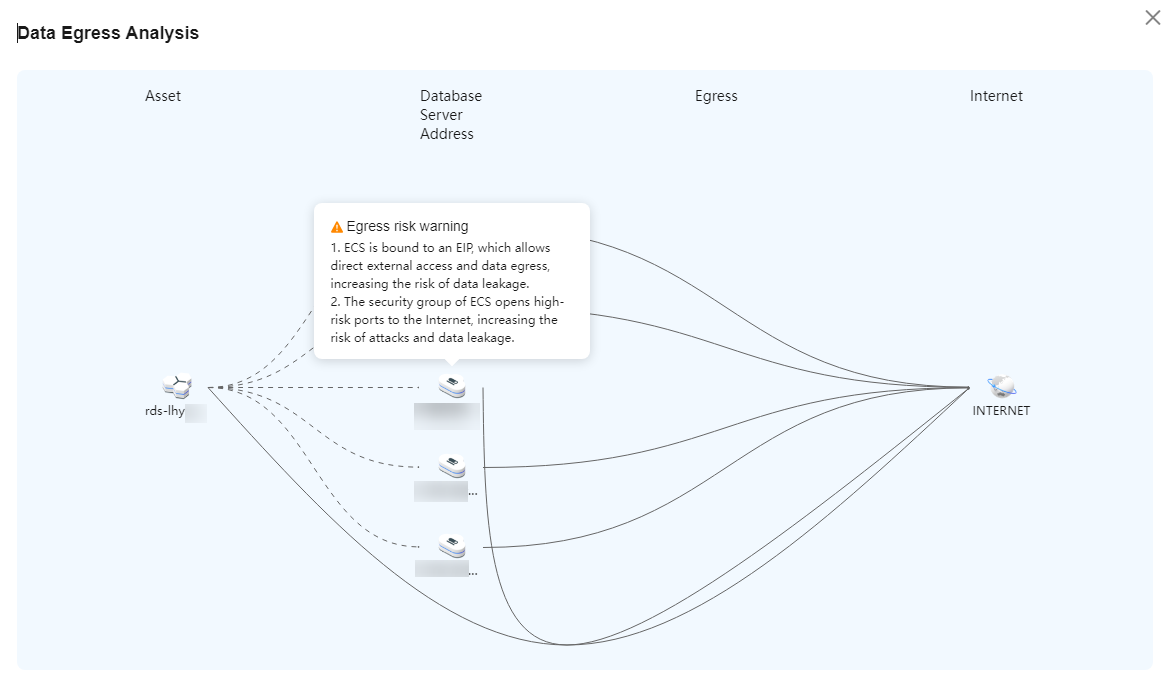Expand the truncated middle server address ellipsis
Viewport: 1170px width, 674px height.
pyautogui.click(x=472, y=492)
